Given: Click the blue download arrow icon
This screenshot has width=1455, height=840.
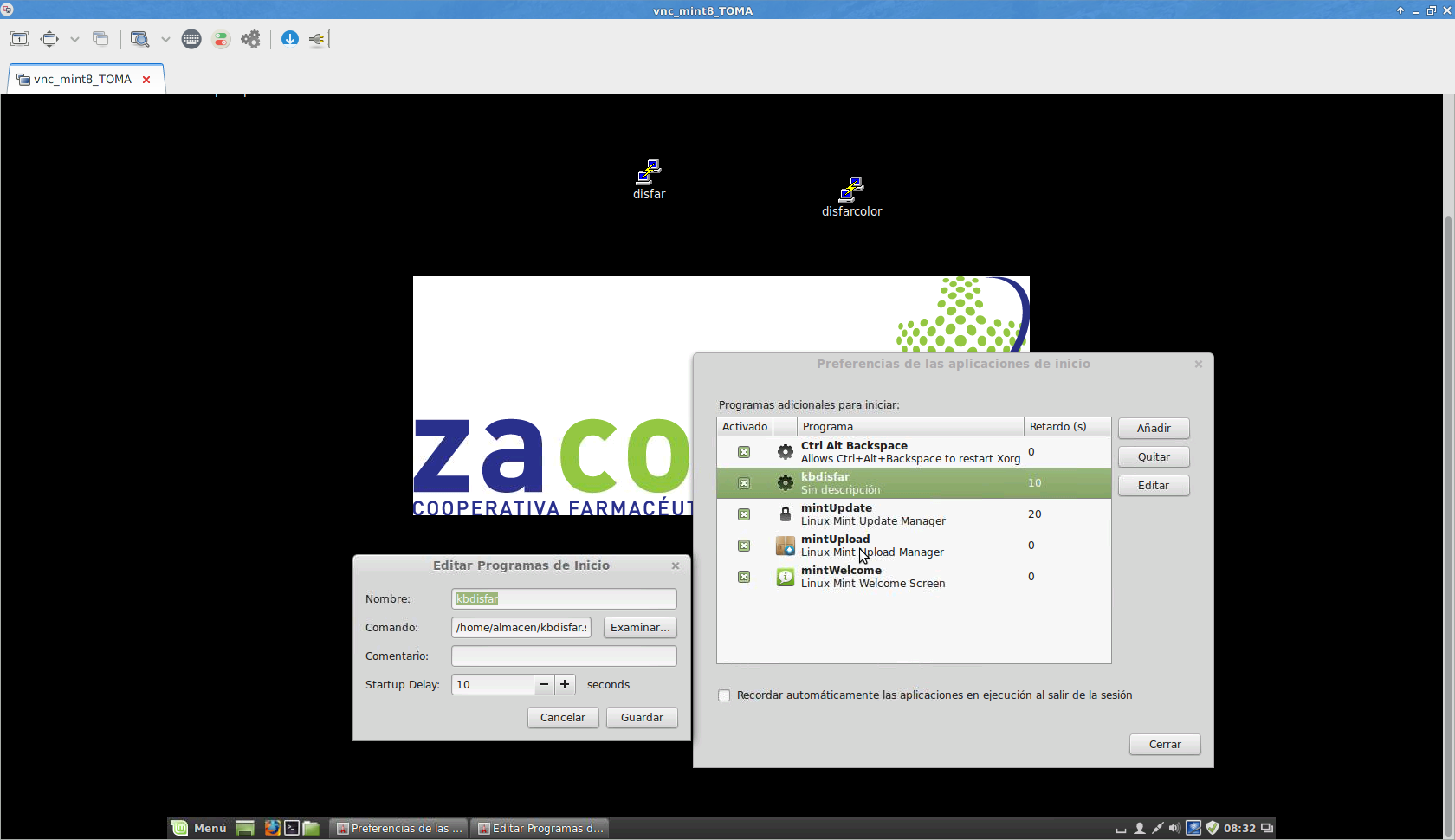Looking at the screenshot, I should [x=290, y=39].
